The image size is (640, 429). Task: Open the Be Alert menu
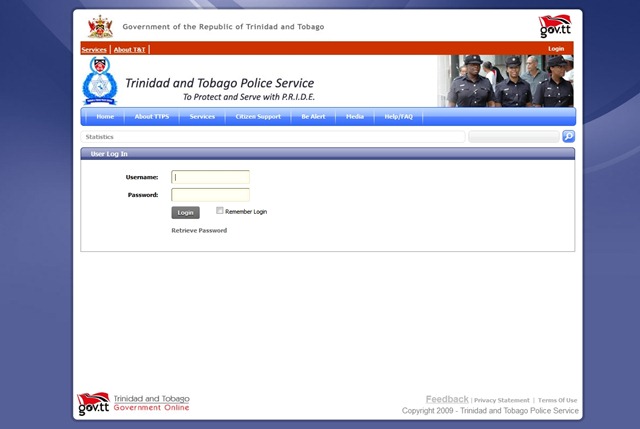pos(313,117)
